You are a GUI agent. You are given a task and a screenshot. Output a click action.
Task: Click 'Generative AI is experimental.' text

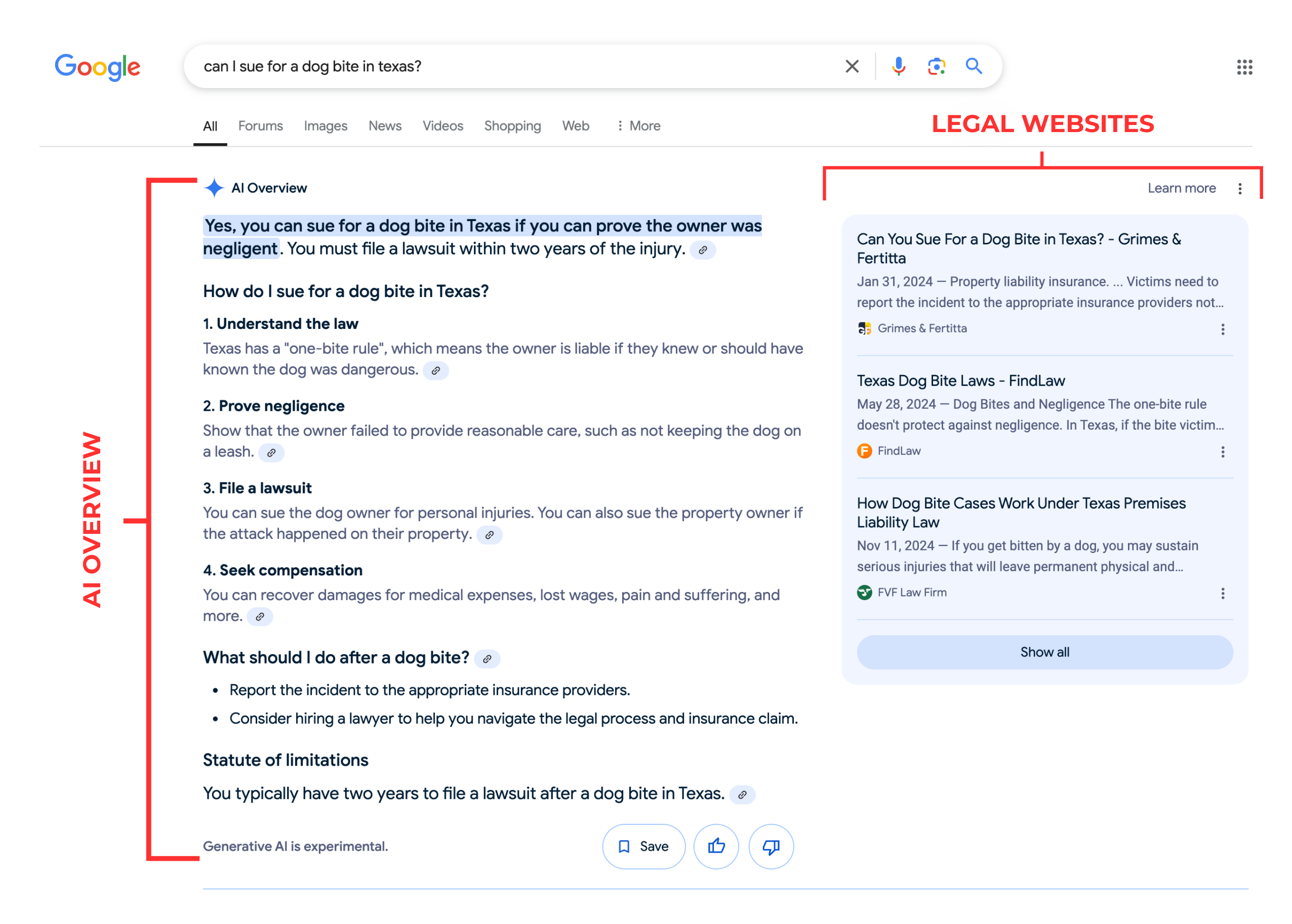tap(295, 847)
